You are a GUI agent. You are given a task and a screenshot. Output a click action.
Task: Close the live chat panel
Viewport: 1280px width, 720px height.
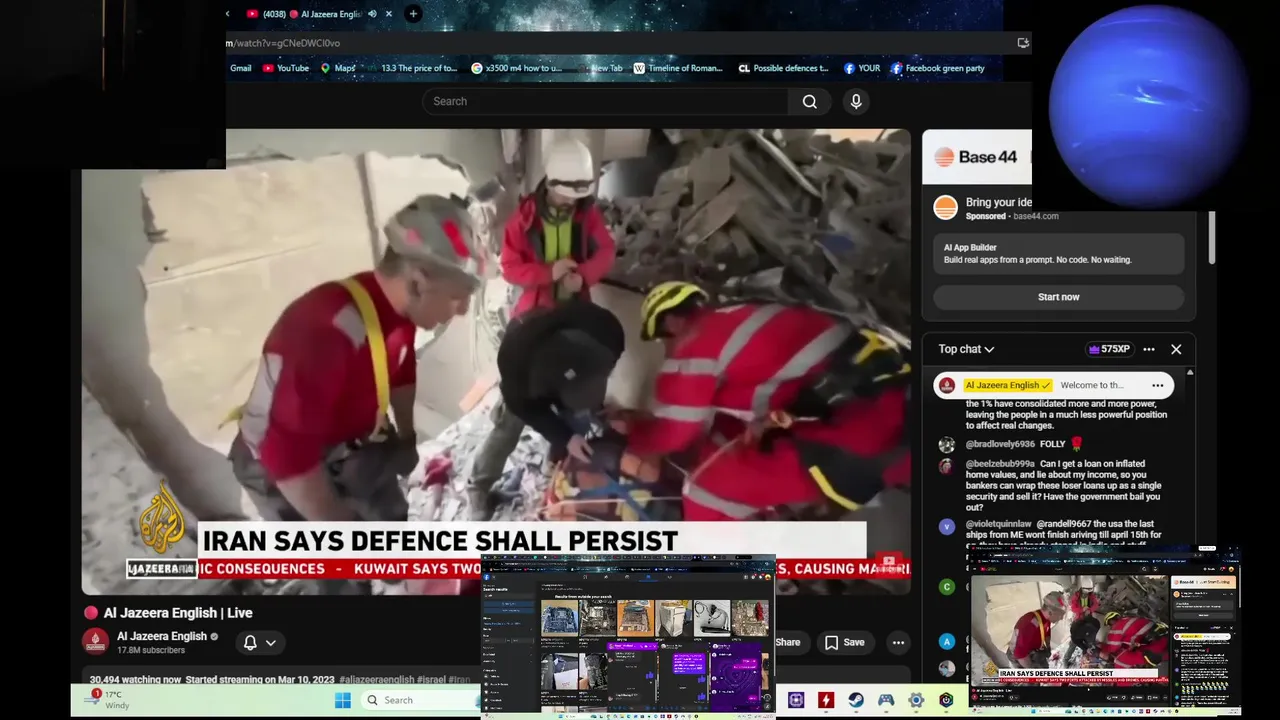[x=1176, y=349]
